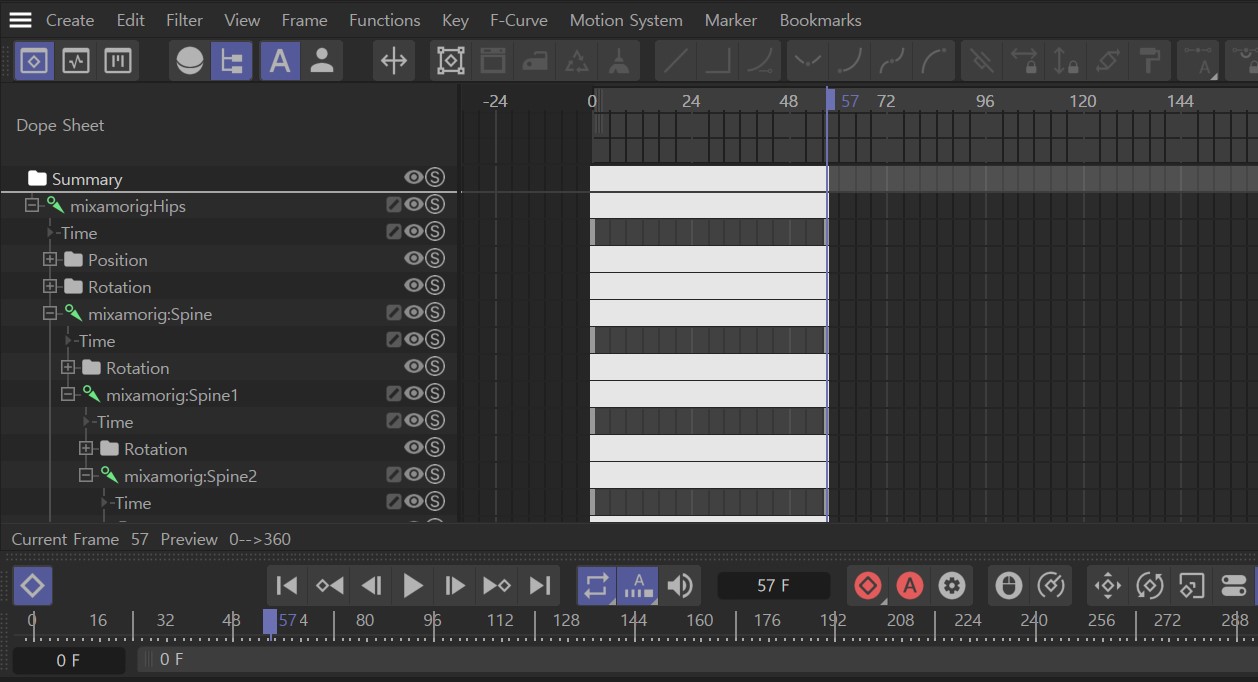Open the Filter menu

pyautogui.click(x=184, y=20)
